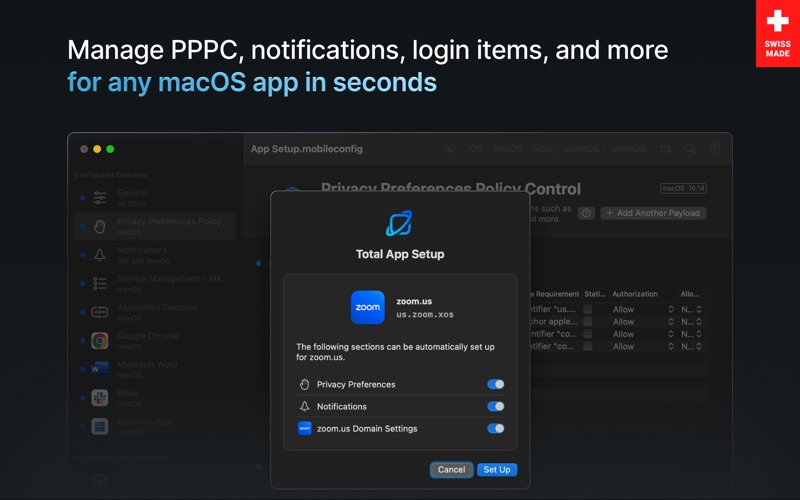Click the blue Set Up button
This screenshot has width=800, height=500.
coord(497,469)
